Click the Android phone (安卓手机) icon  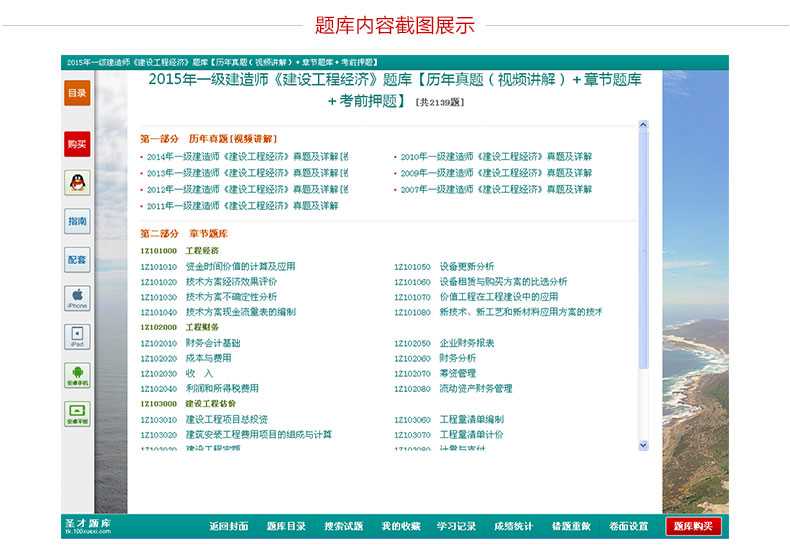tap(77, 375)
